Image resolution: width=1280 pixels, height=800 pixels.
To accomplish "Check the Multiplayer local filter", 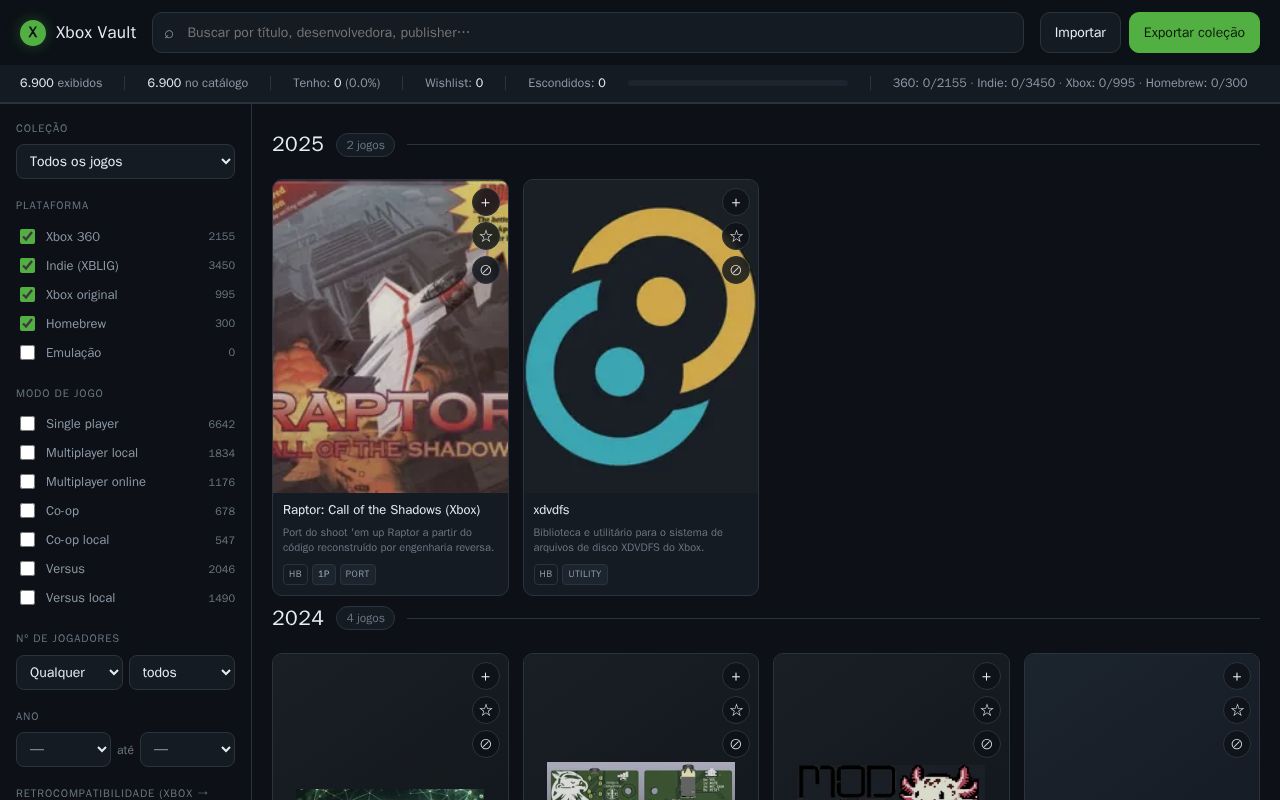I will coord(28,453).
